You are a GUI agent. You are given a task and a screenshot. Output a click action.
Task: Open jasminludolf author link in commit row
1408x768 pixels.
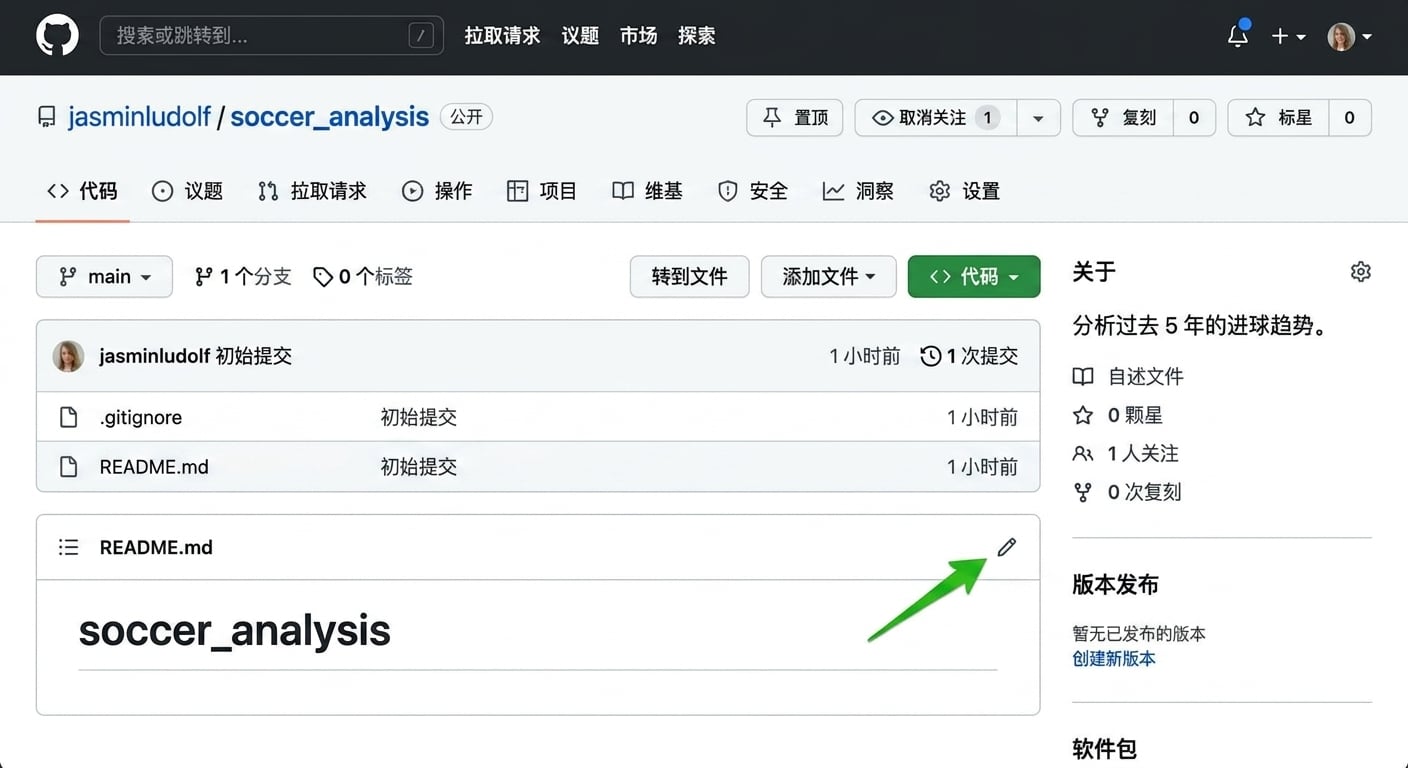coord(155,356)
